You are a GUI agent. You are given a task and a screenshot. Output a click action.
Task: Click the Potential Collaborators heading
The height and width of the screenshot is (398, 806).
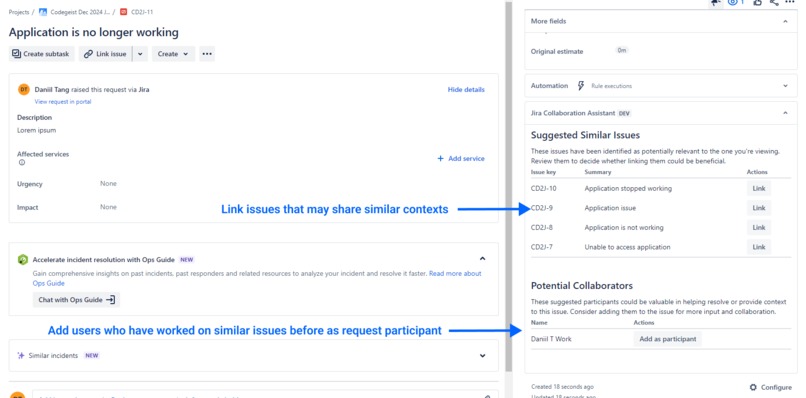[x=581, y=285]
